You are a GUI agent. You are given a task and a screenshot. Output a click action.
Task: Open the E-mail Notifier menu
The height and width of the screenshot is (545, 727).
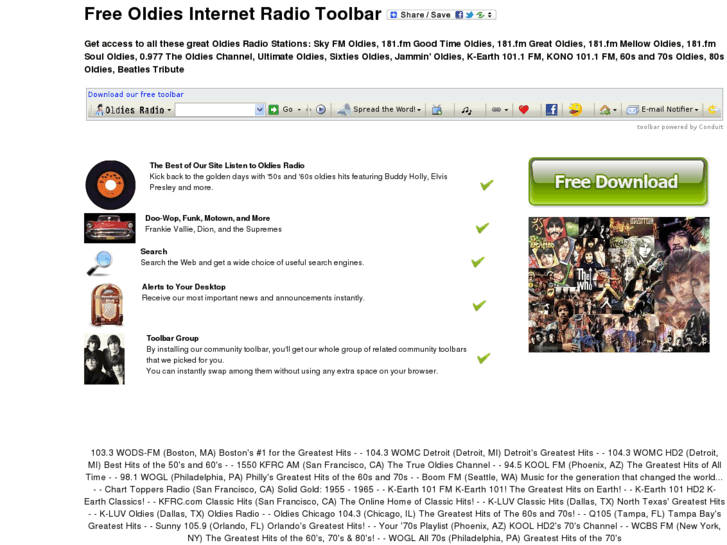pos(662,109)
